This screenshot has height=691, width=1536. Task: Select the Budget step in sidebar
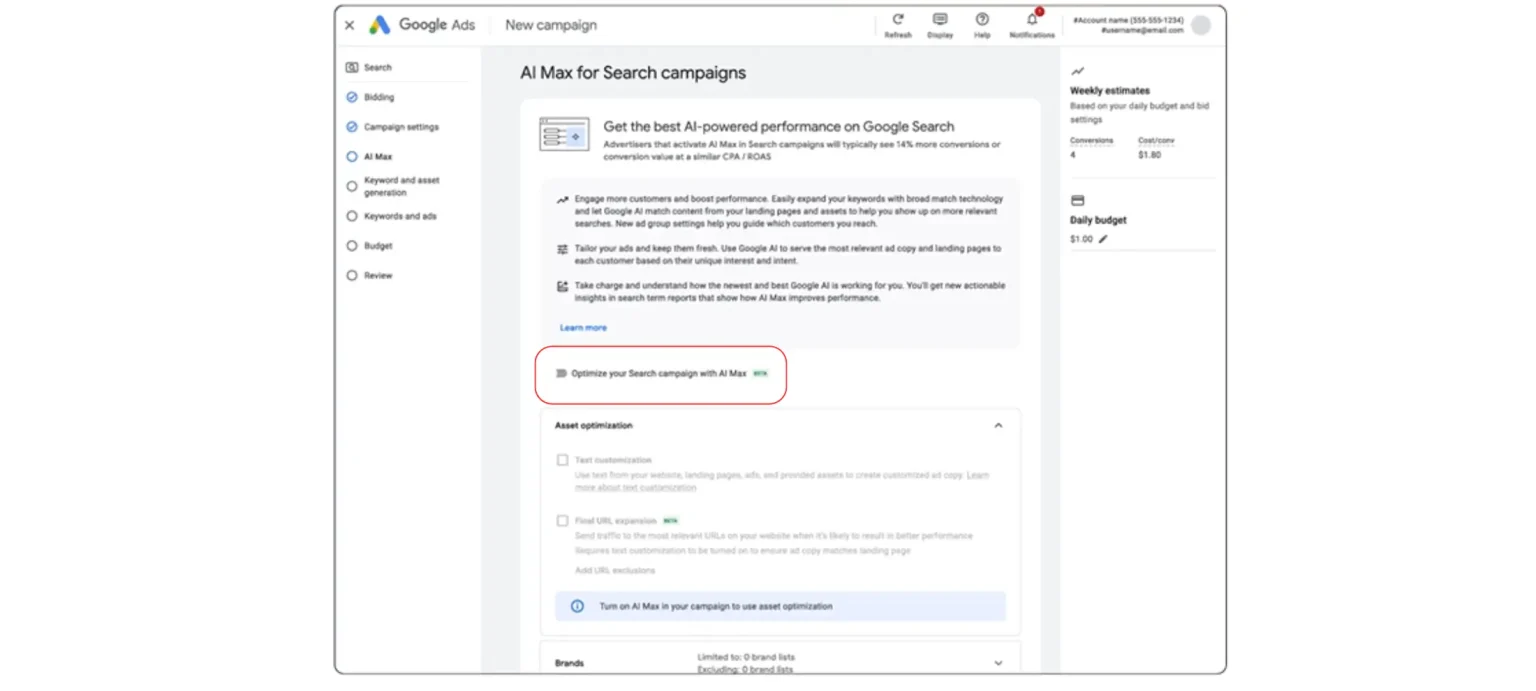378,246
